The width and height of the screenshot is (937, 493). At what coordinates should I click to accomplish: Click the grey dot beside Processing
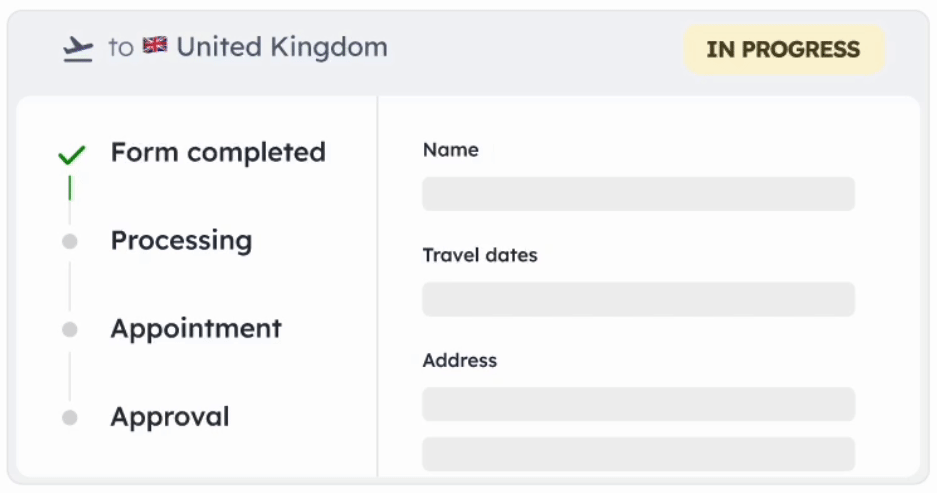(x=70, y=241)
